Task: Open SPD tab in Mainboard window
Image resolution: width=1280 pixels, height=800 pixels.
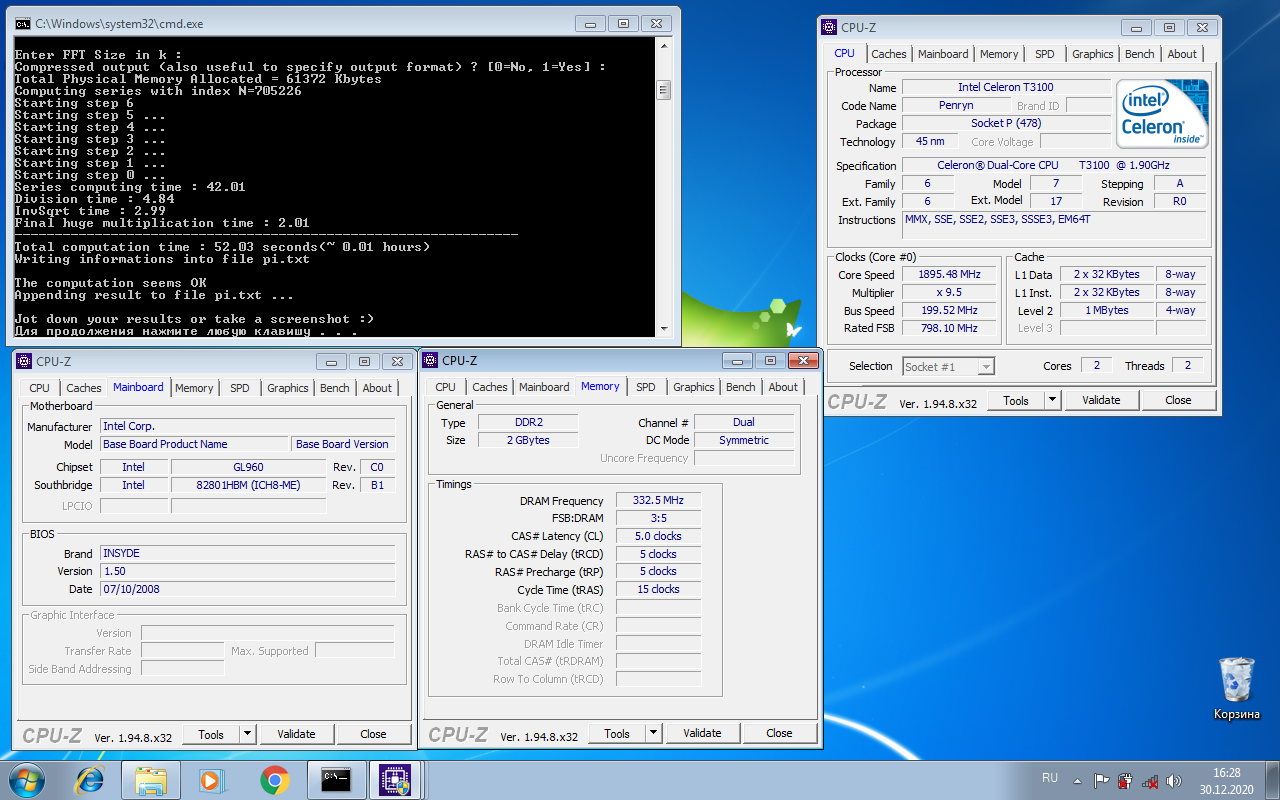Action: (240, 388)
